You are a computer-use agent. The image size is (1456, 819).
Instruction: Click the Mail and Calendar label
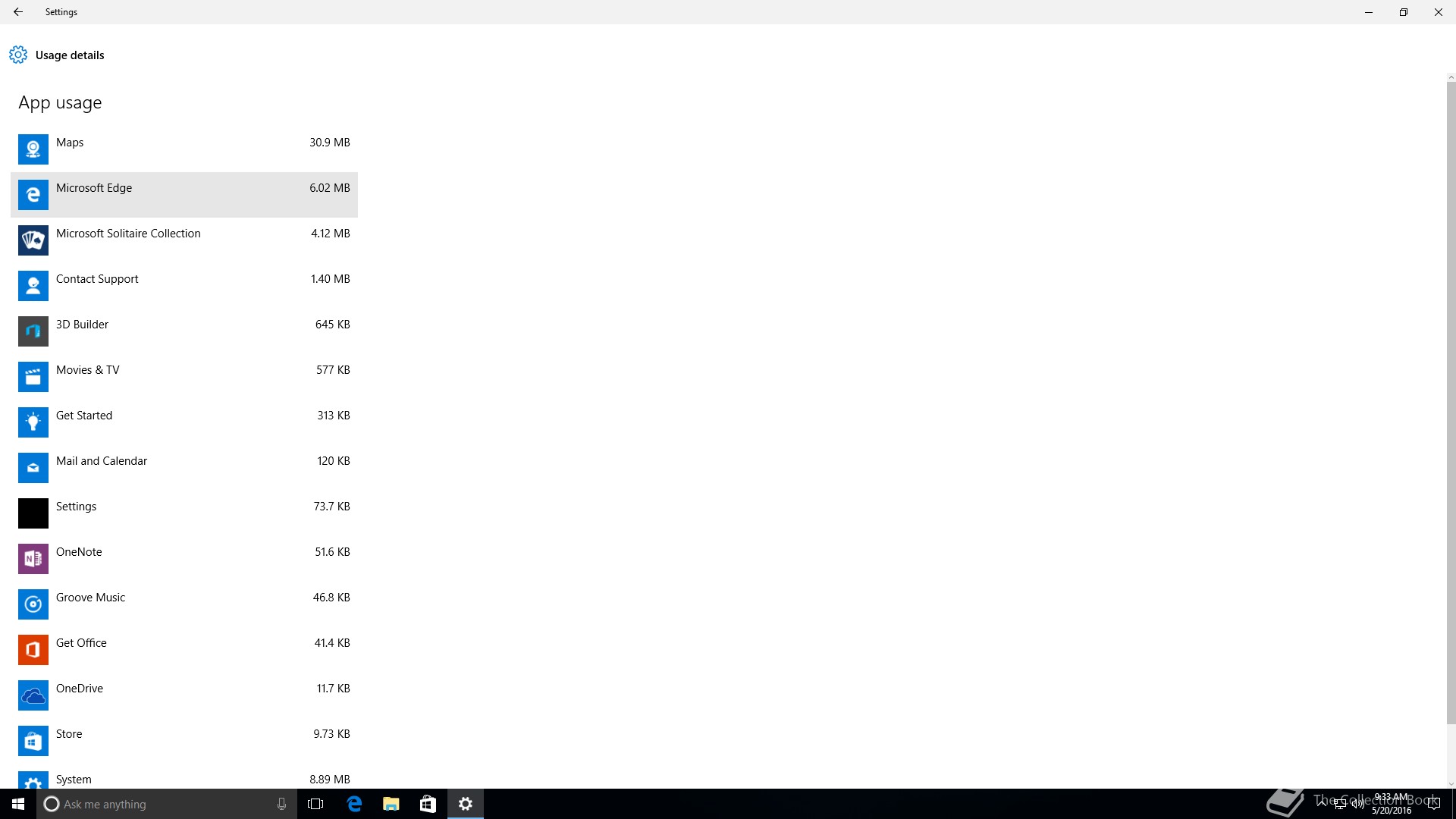(x=102, y=461)
